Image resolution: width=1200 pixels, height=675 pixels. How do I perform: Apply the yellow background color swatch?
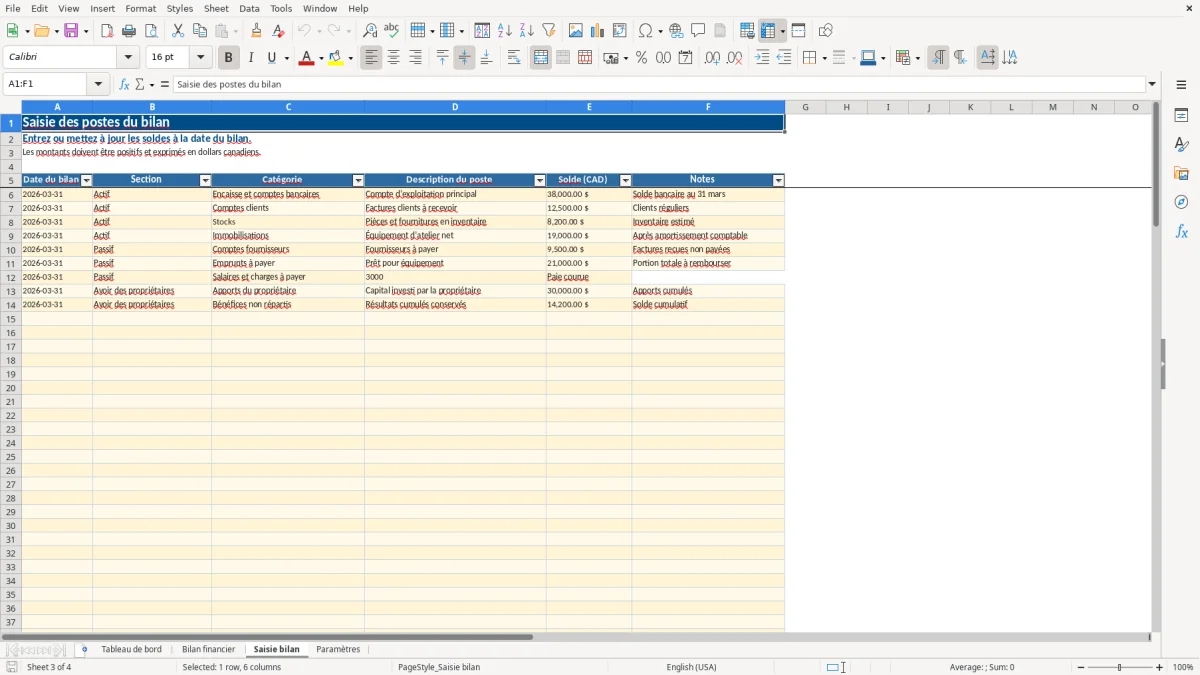point(336,58)
